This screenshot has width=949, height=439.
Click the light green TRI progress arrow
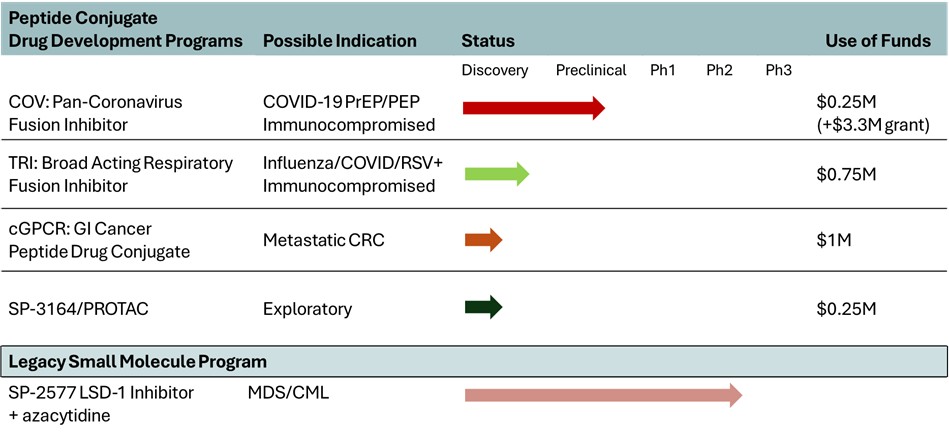(497, 173)
